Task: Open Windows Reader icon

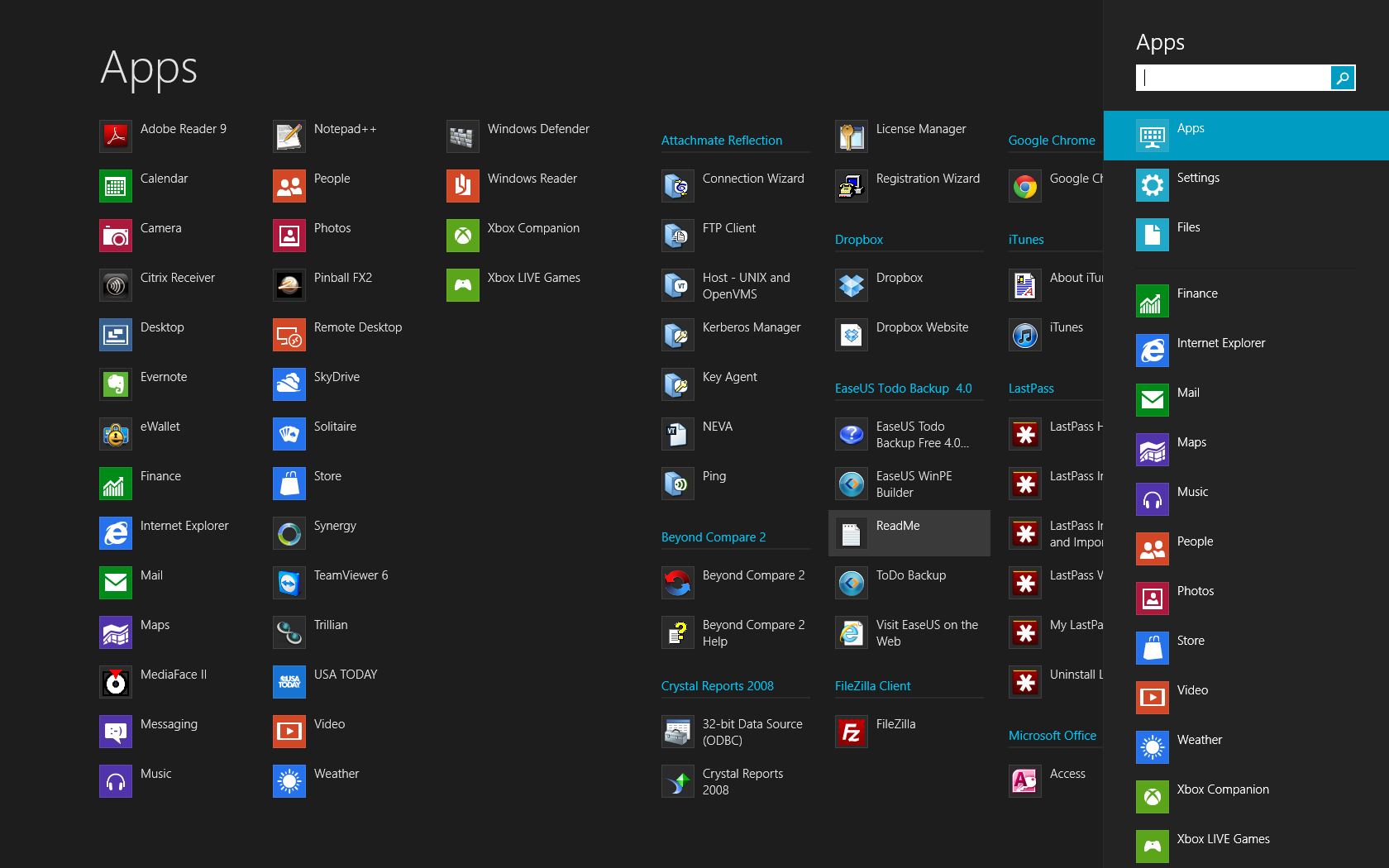Action: pos(463,186)
